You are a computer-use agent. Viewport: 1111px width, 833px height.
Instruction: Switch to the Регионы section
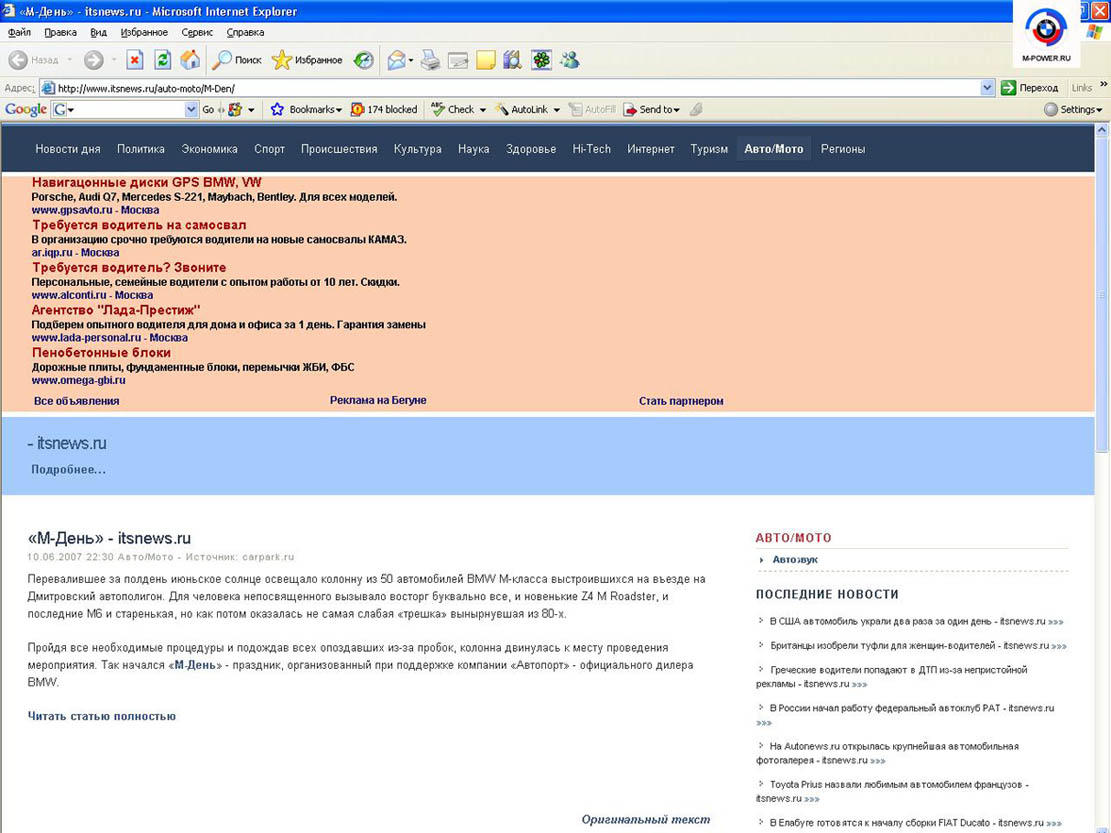coord(842,149)
